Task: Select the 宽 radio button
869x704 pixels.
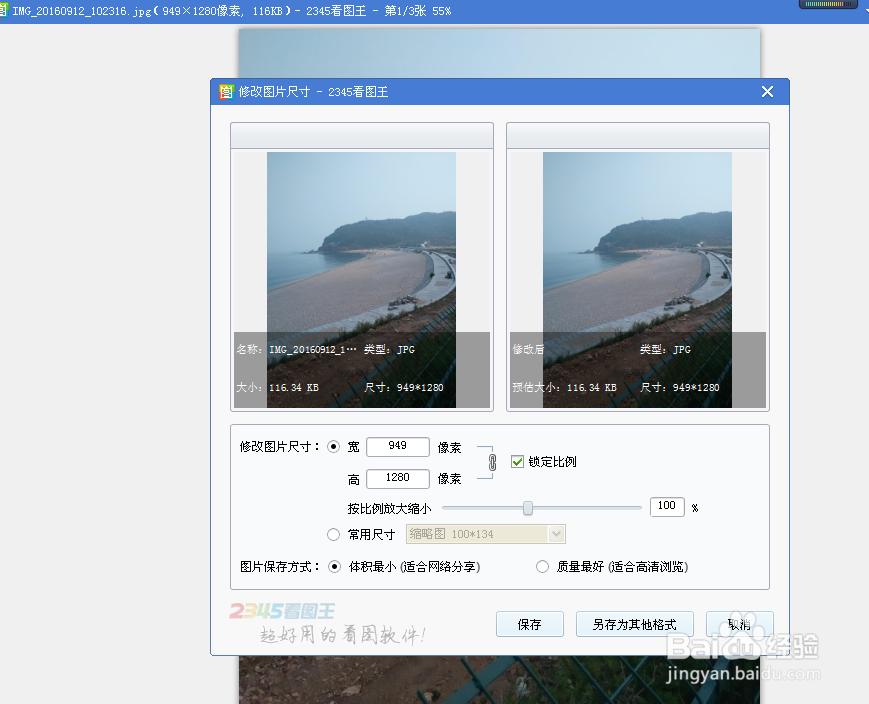Action: [x=334, y=447]
